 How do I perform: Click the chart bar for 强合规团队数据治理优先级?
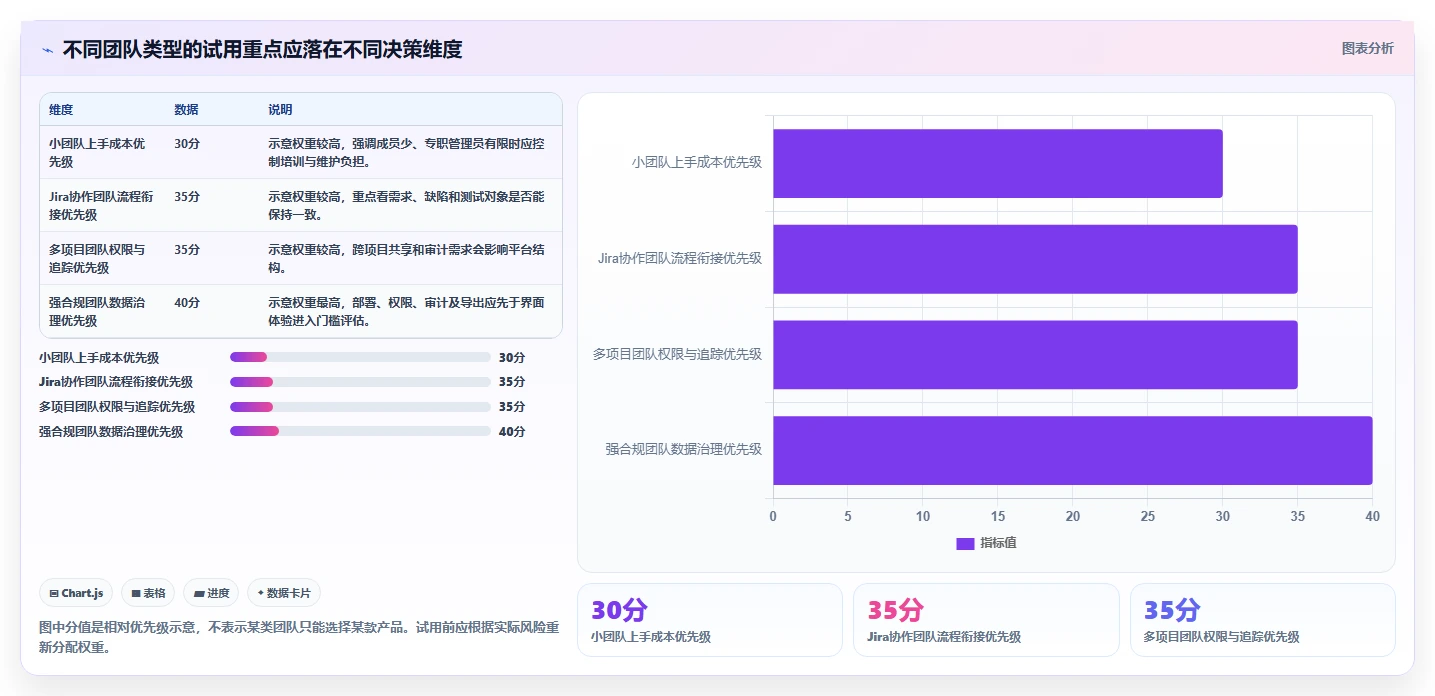click(x=1072, y=450)
